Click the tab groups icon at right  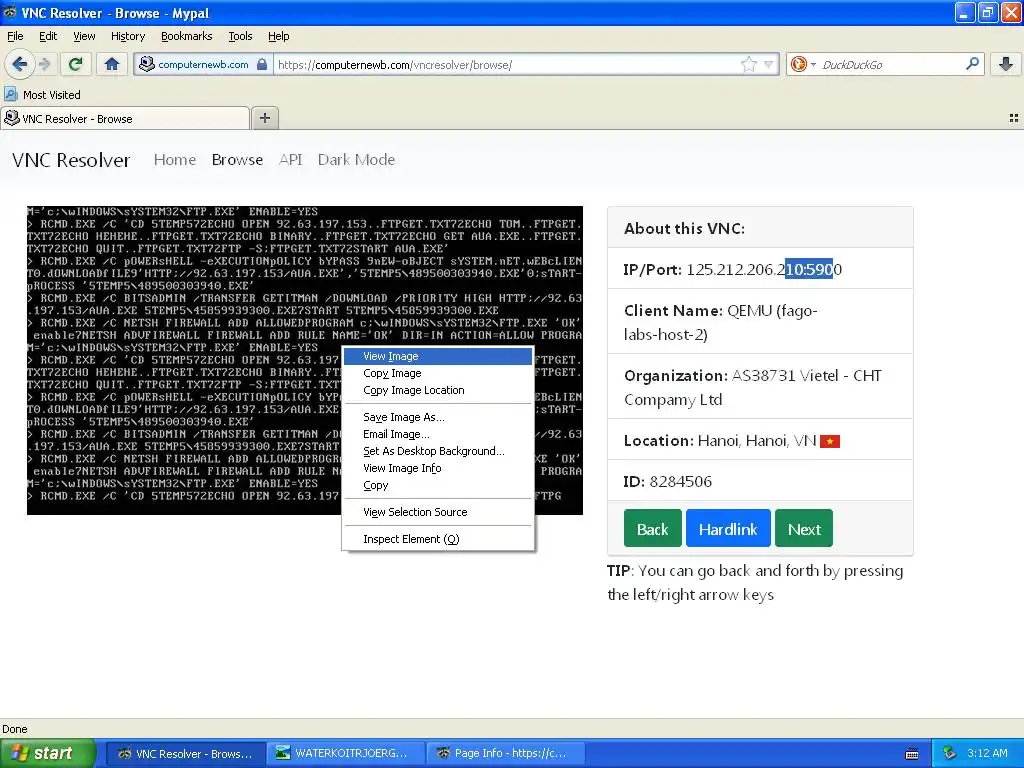coord(1014,118)
